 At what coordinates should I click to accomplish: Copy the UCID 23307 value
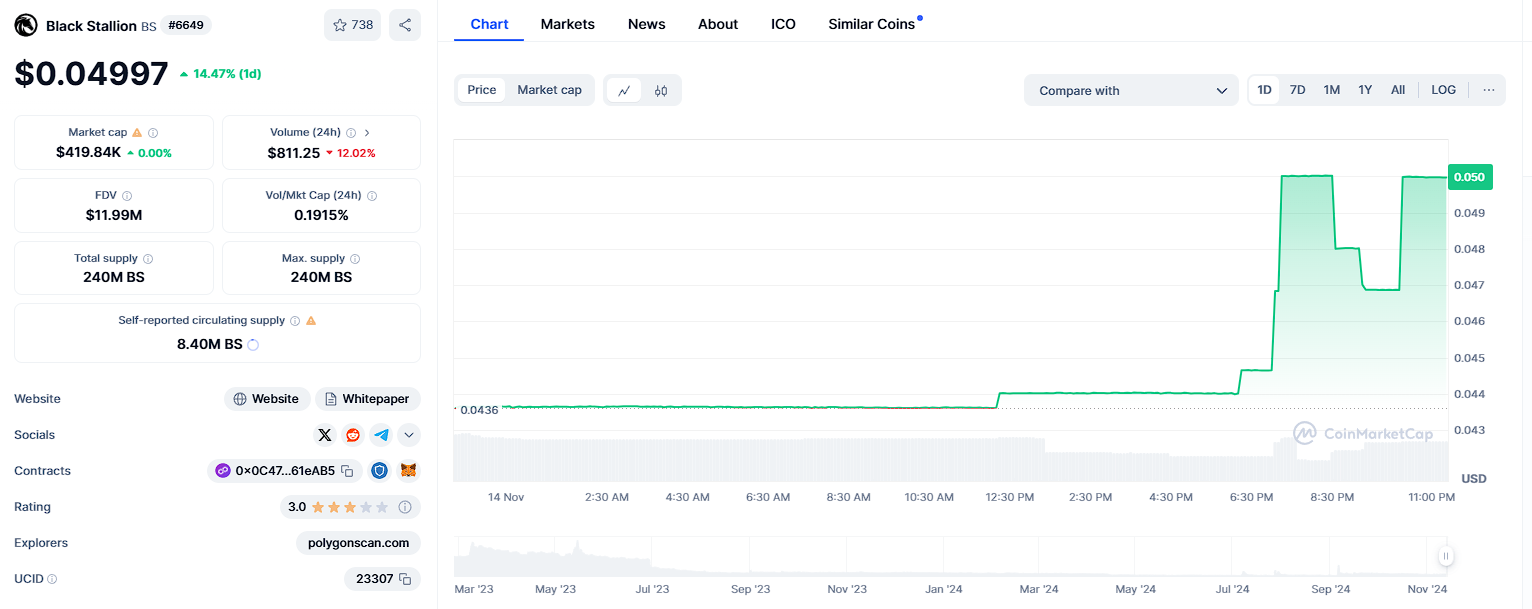(x=405, y=579)
